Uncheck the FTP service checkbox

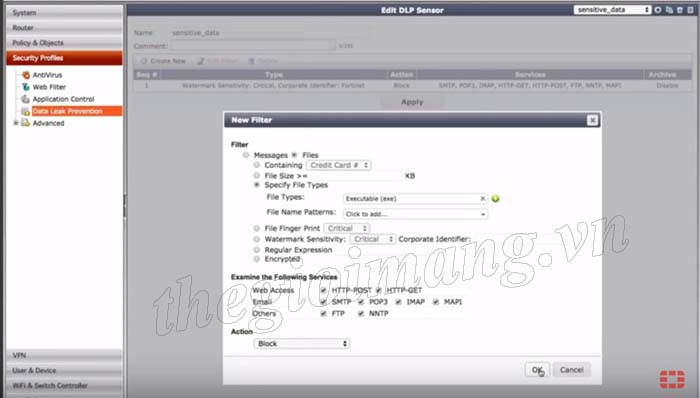323,314
